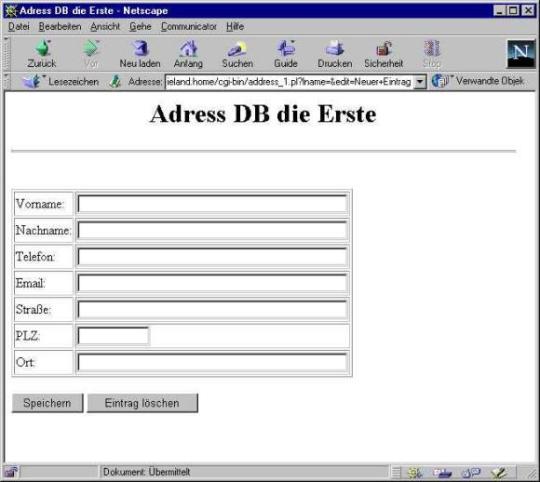This screenshot has width=540, height=482.
Task: Click the 'Telefon:' label
Action: 35,256
